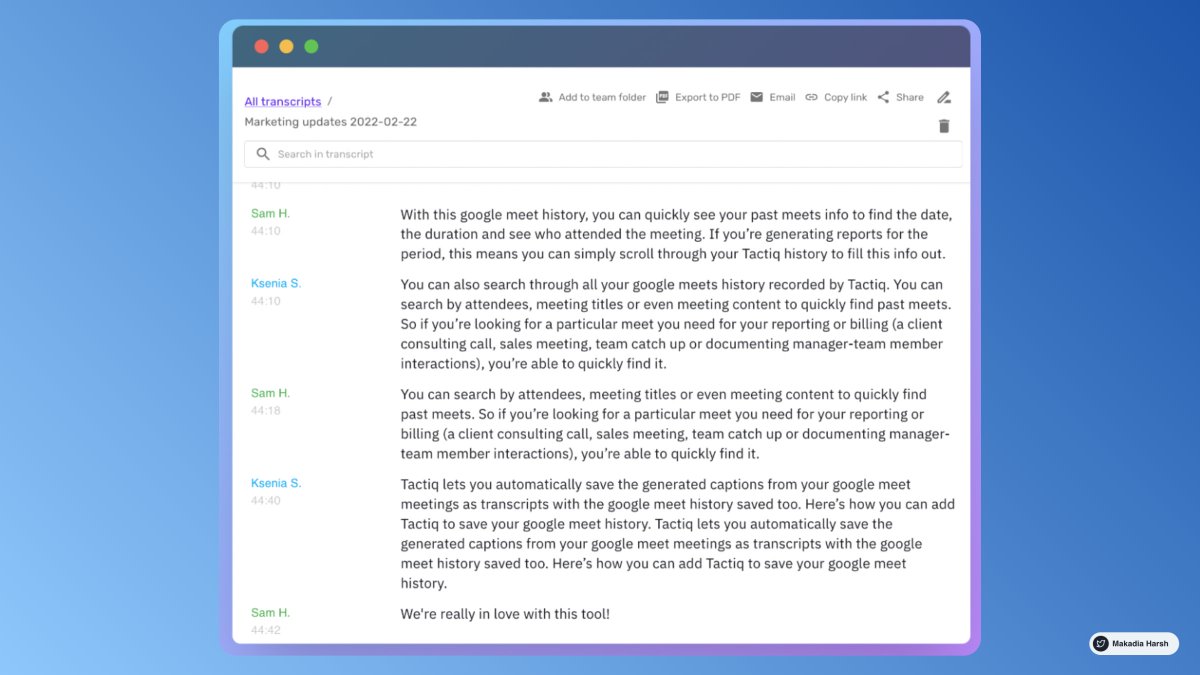Click the green maximize window button
The image size is (1200, 675).
(311, 46)
